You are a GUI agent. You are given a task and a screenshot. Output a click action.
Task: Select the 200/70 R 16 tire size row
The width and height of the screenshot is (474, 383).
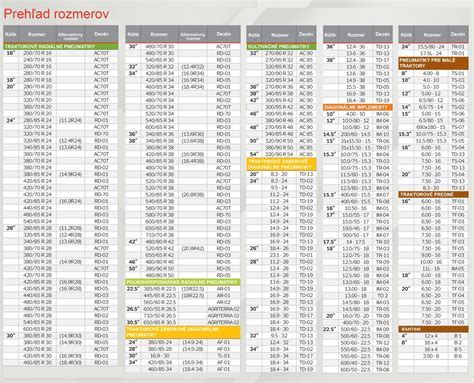tap(61, 53)
